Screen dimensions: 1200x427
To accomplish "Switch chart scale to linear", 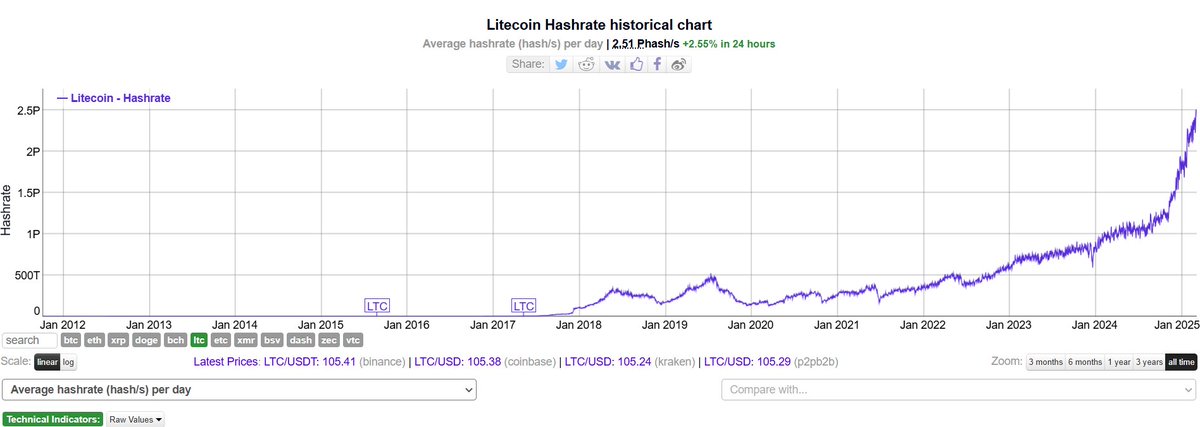I will coord(47,362).
